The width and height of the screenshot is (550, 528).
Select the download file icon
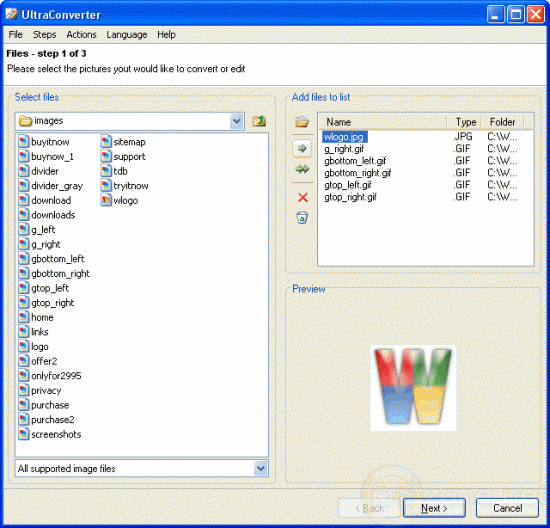[24, 200]
